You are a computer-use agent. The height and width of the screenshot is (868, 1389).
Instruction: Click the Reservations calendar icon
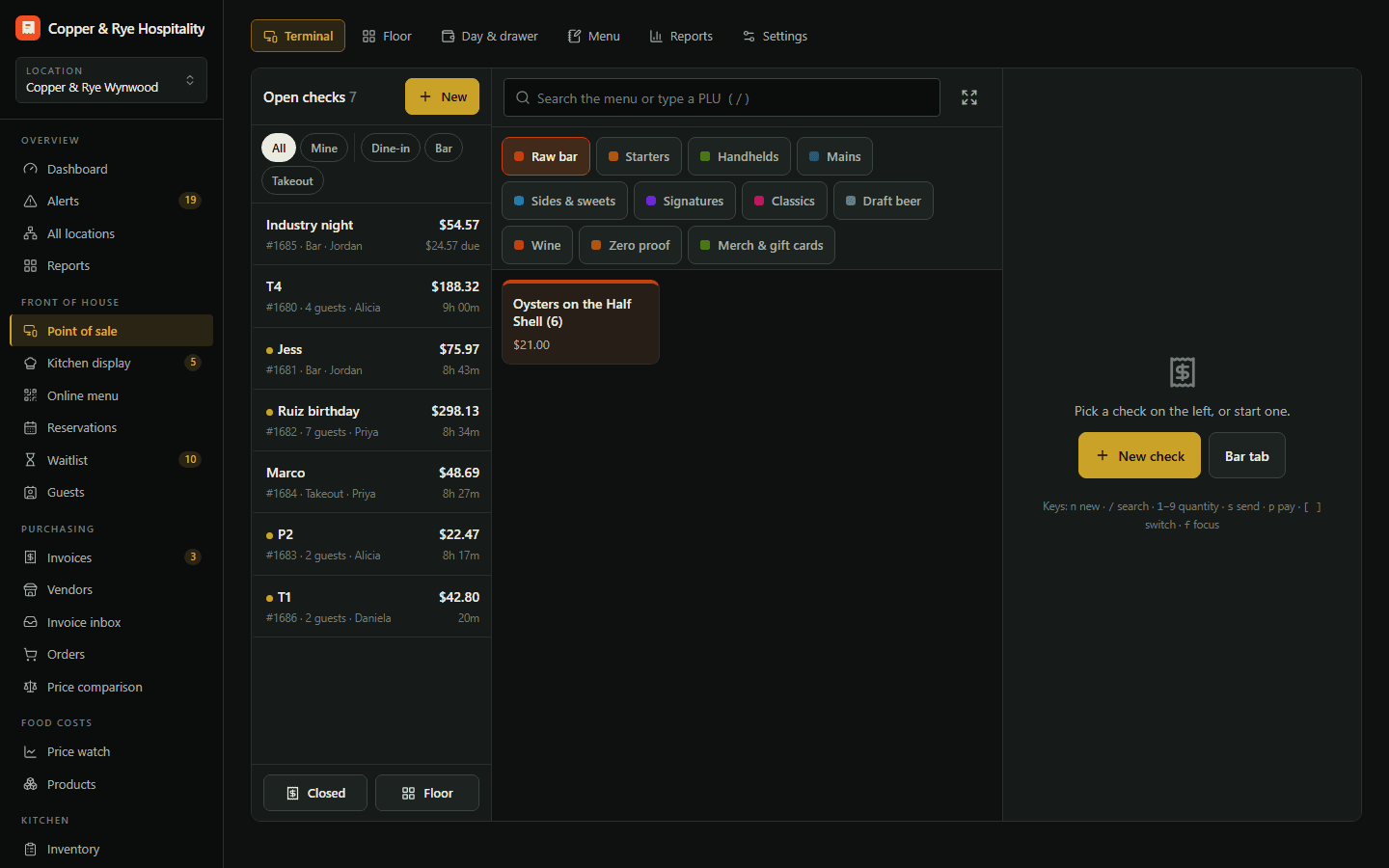pos(30,427)
